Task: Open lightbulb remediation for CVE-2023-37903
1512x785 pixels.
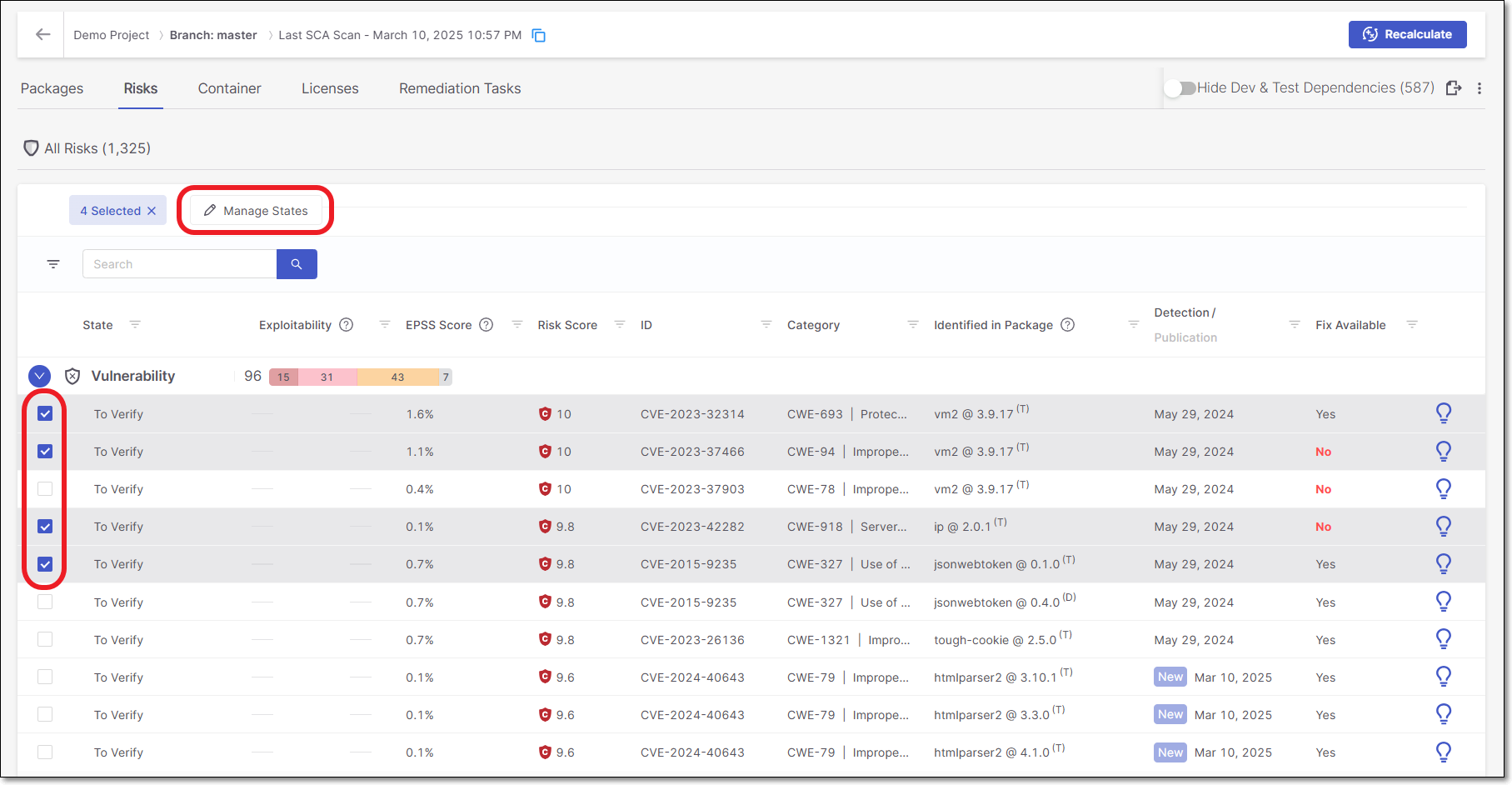Action: point(1444,488)
